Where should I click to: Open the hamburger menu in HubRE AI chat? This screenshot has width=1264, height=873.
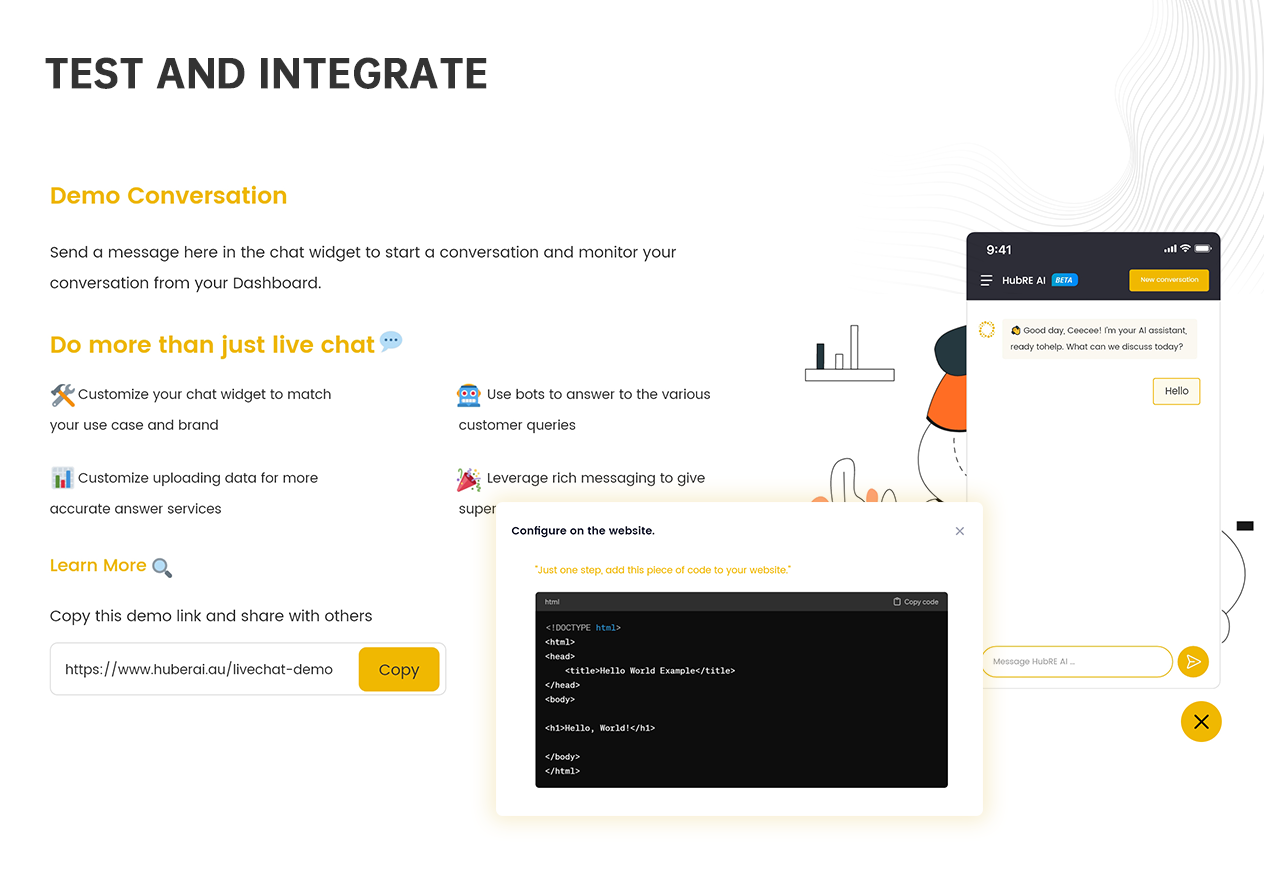[x=986, y=281]
